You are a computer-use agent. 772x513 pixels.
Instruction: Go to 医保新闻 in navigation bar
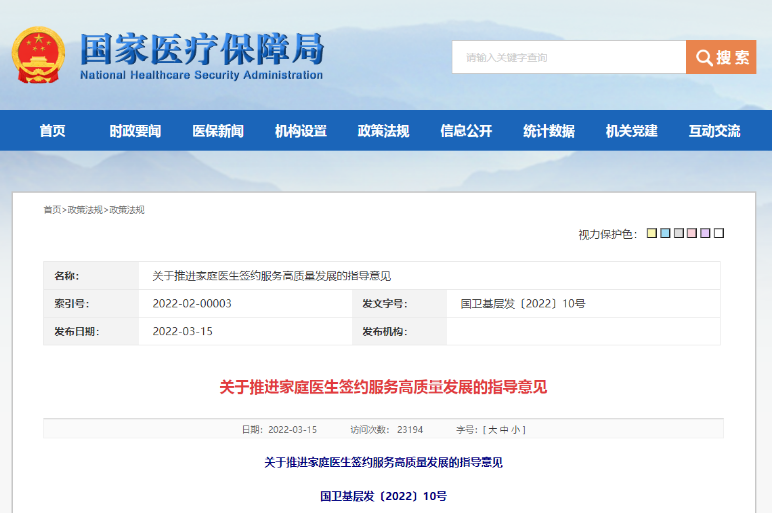pos(218,131)
